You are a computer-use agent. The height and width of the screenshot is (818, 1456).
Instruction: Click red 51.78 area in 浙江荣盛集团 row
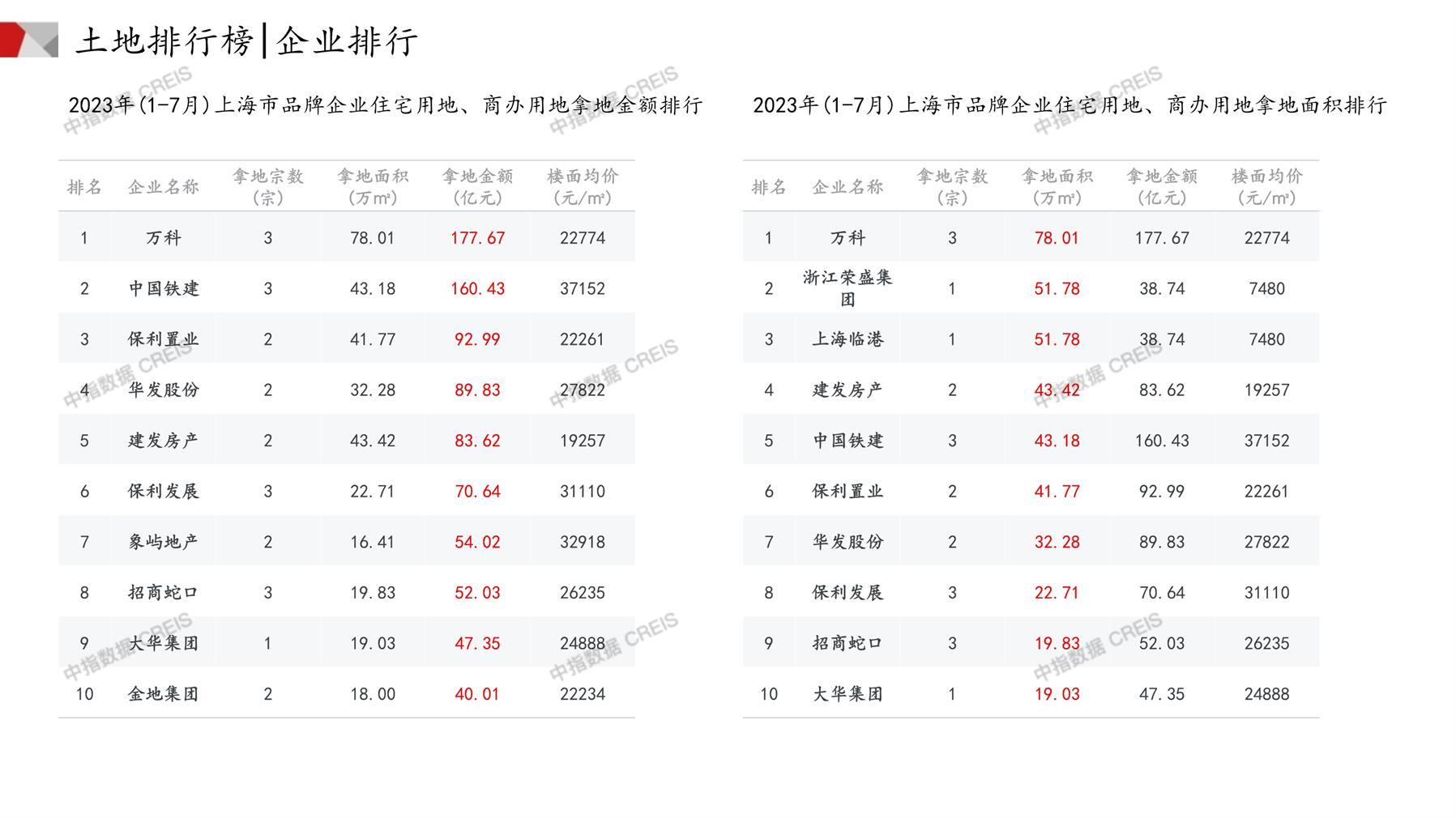coord(1057,288)
